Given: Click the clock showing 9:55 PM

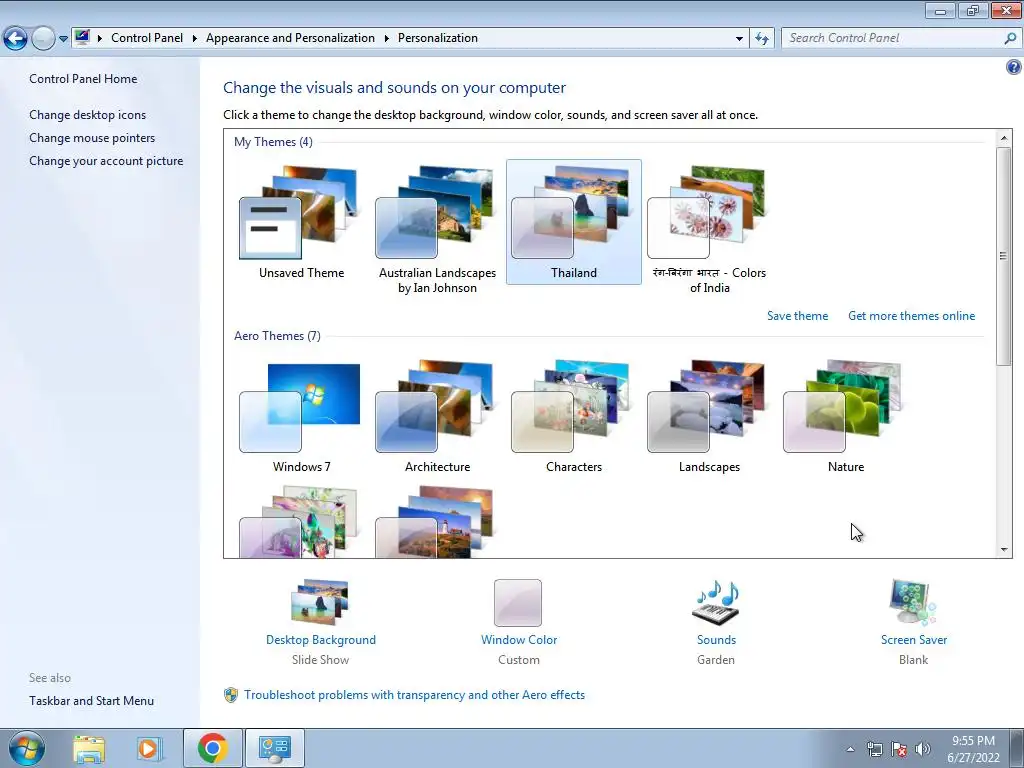Looking at the screenshot, I should coord(973,741).
